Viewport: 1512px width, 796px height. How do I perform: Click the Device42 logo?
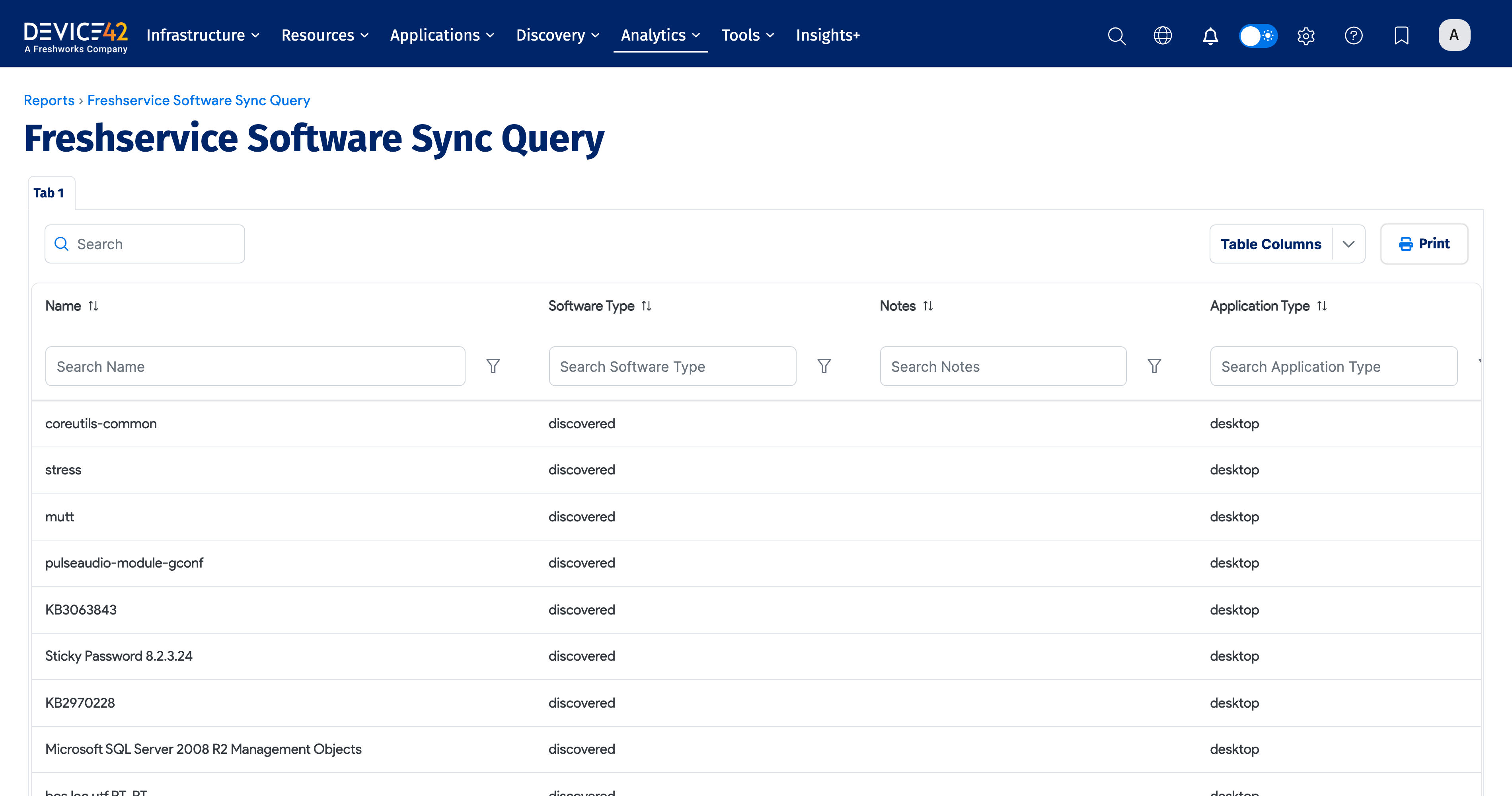pyautogui.click(x=76, y=37)
